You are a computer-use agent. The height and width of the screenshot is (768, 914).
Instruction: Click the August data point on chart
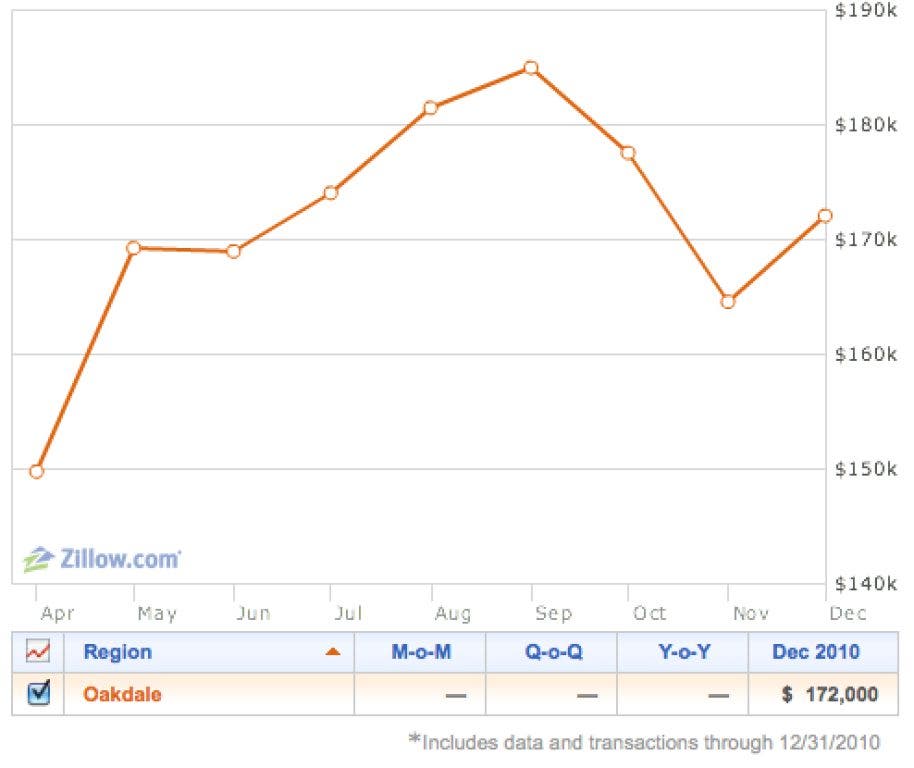[430, 108]
